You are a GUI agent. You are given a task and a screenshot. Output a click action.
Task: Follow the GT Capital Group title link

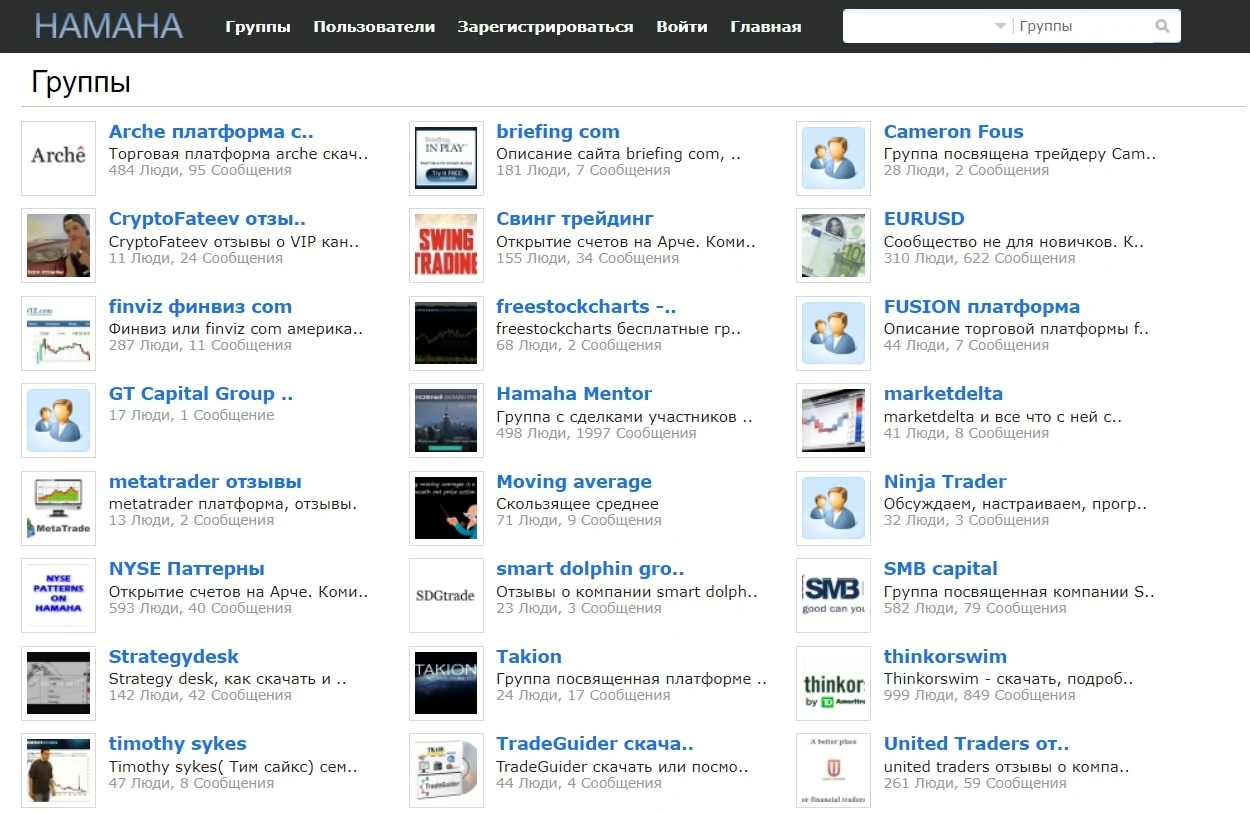click(x=201, y=393)
